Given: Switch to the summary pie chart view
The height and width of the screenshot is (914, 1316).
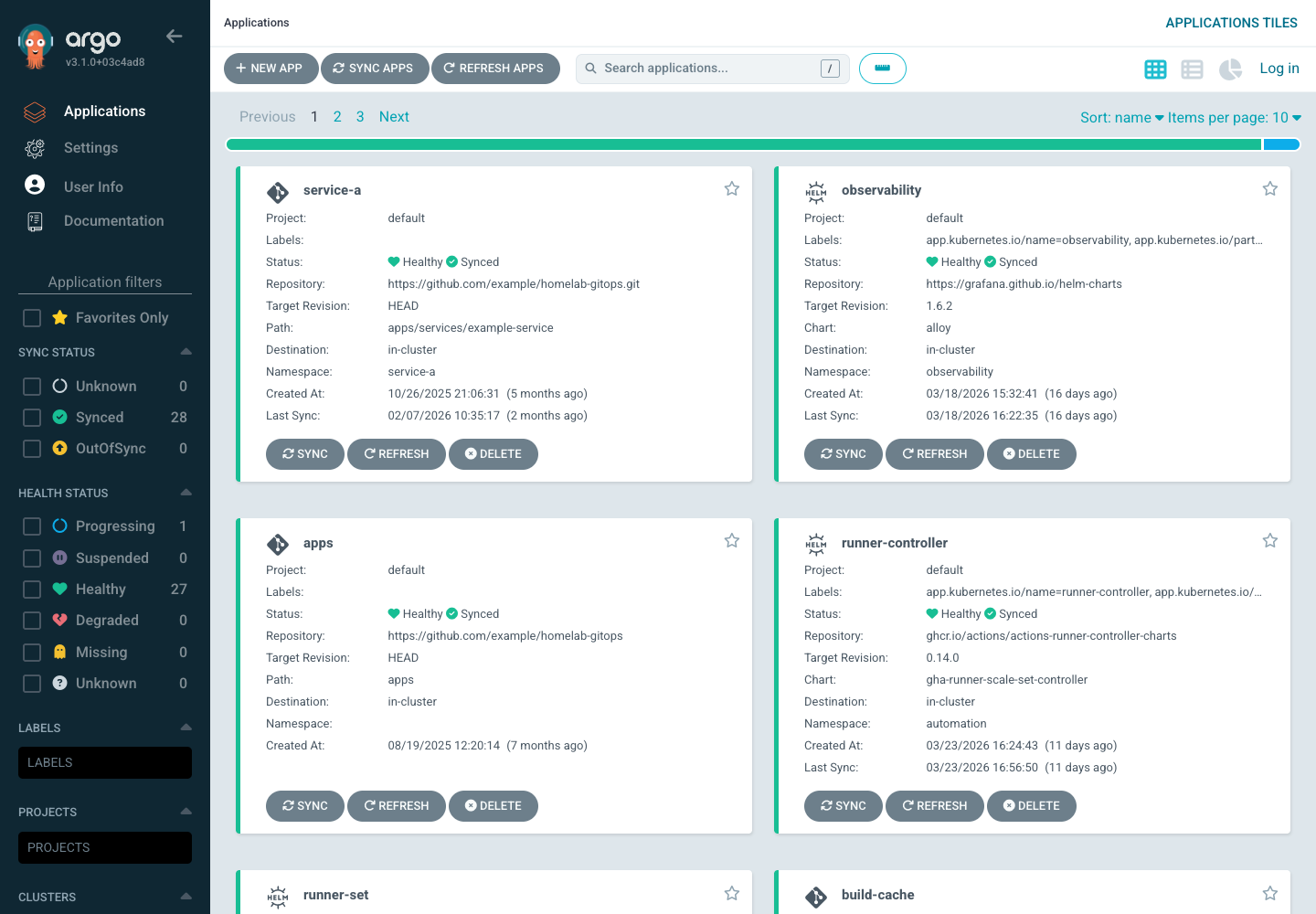Looking at the screenshot, I should (x=1230, y=69).
